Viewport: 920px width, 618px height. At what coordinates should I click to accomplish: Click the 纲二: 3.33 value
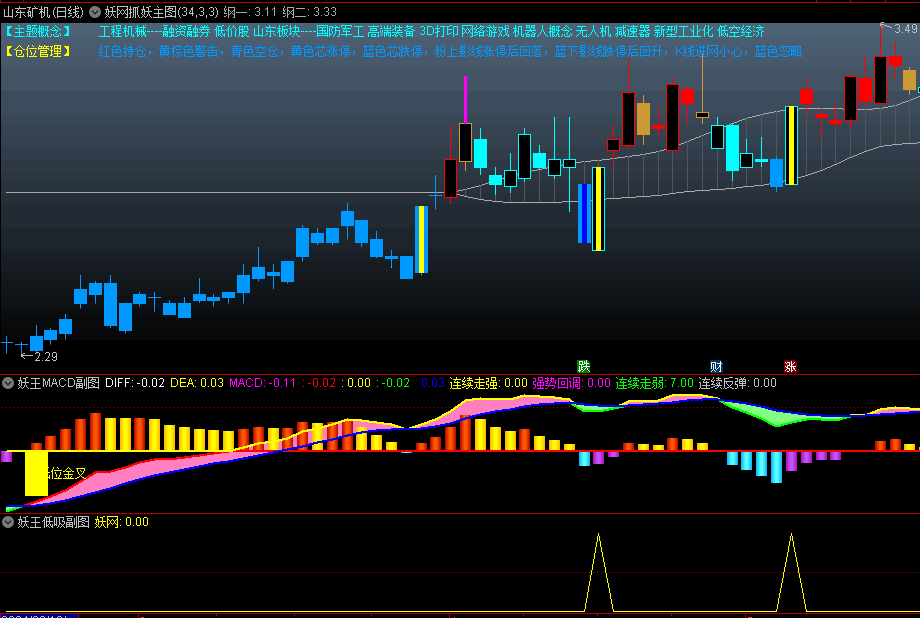[x=309, y=12]
